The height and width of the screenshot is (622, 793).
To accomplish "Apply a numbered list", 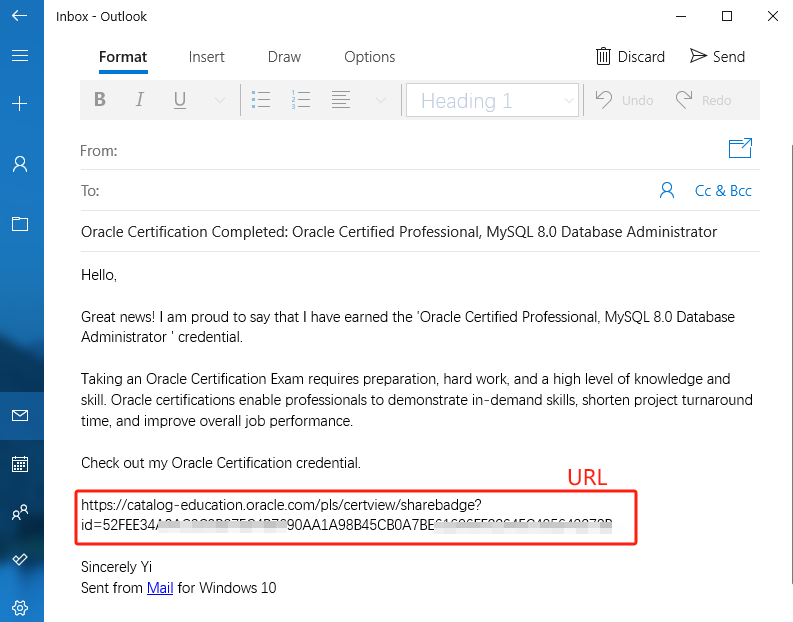I will pos(300,100).
